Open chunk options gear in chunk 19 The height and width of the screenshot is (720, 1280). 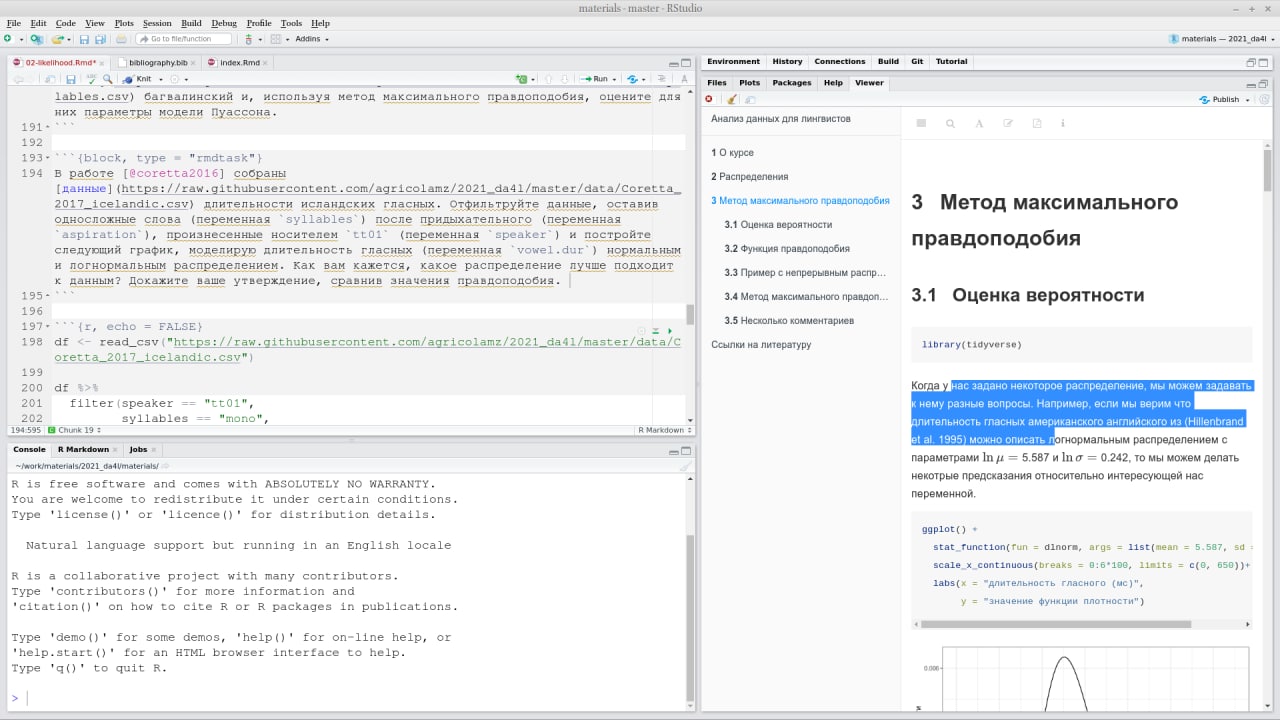[x=641, y=331]
